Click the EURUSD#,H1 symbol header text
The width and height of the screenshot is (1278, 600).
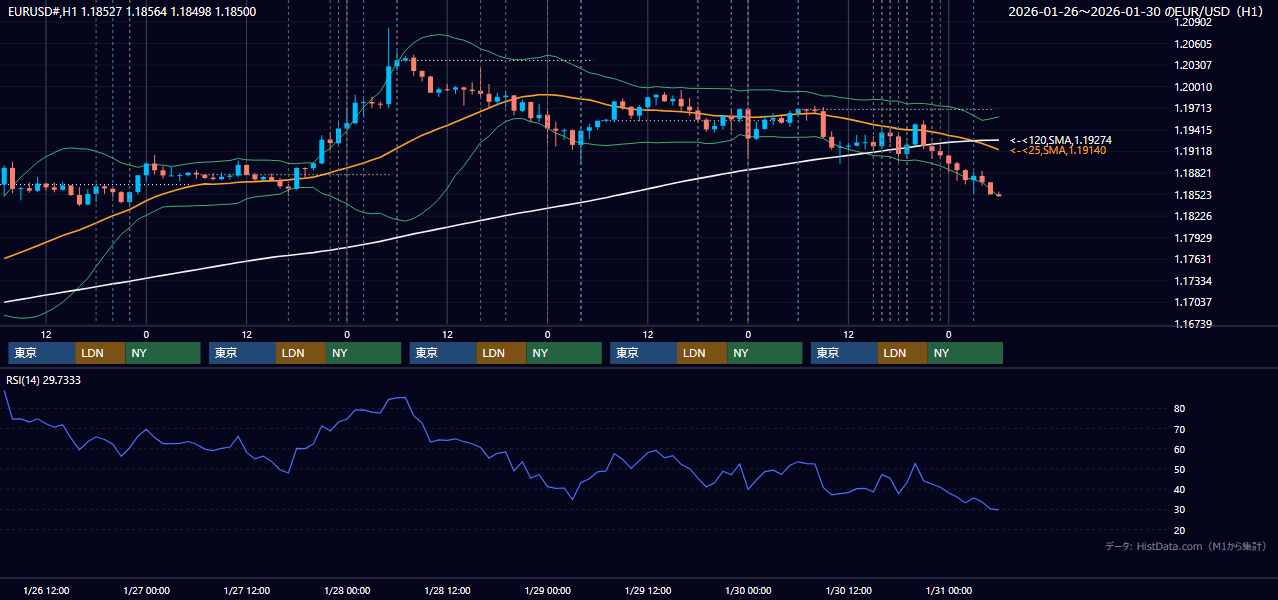point(41,11)
